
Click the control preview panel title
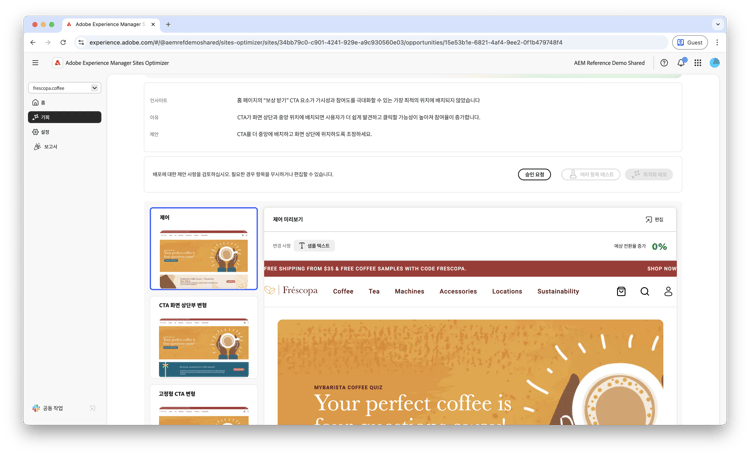[288, 220]
